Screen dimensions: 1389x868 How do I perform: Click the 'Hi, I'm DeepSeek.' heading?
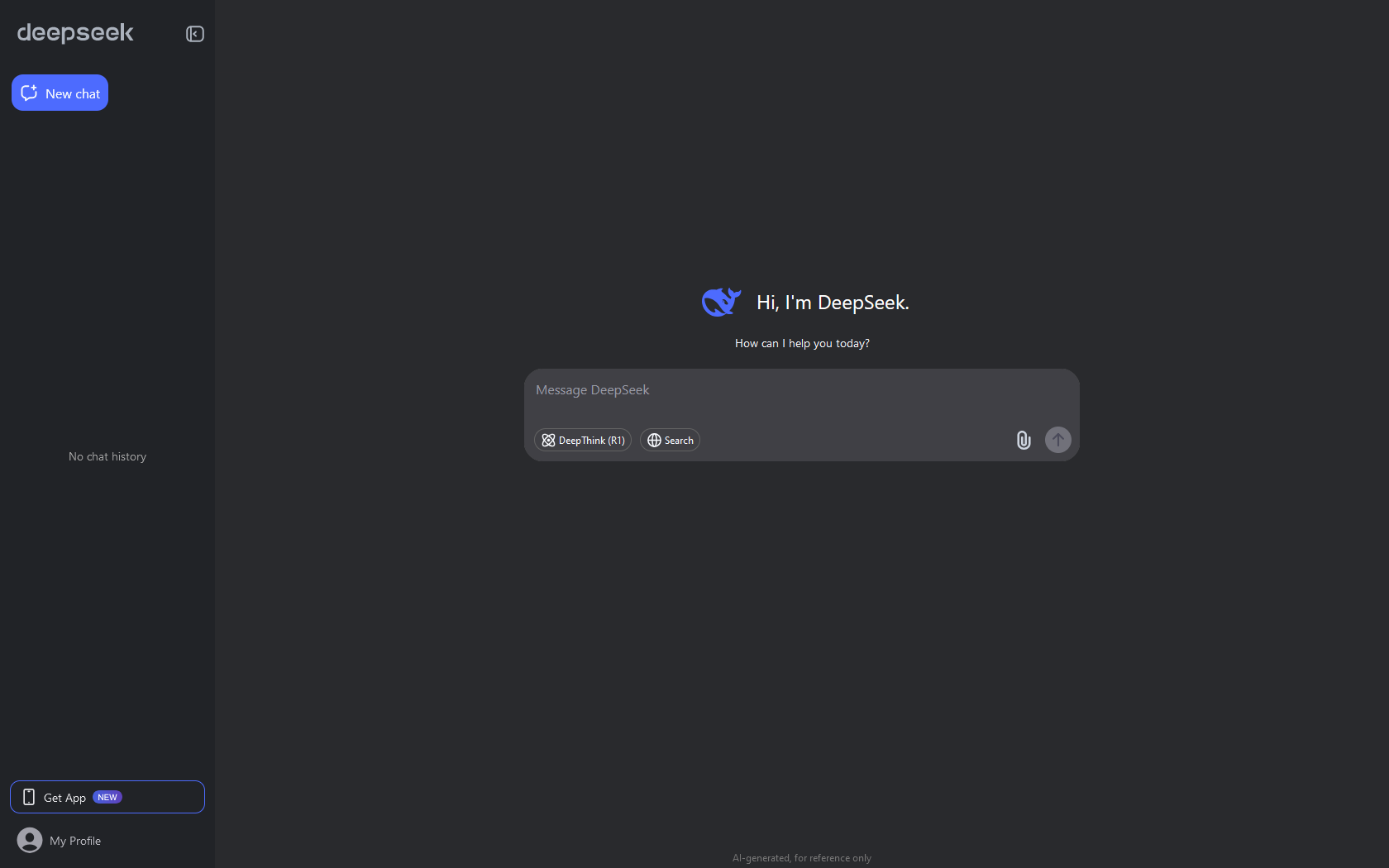click(833, 303)
